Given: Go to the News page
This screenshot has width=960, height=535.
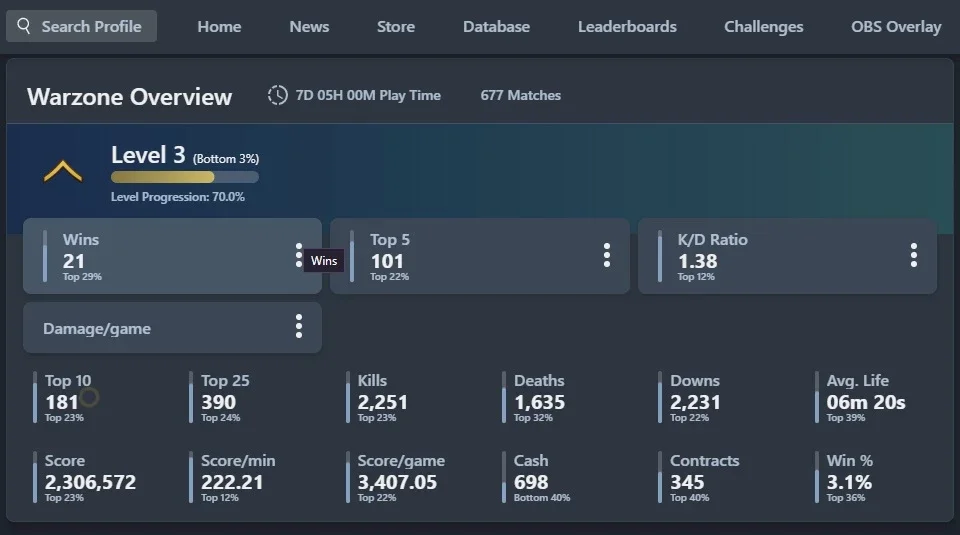Looking at the screenshot, I should pyautogui.click(x=309, y=27).
